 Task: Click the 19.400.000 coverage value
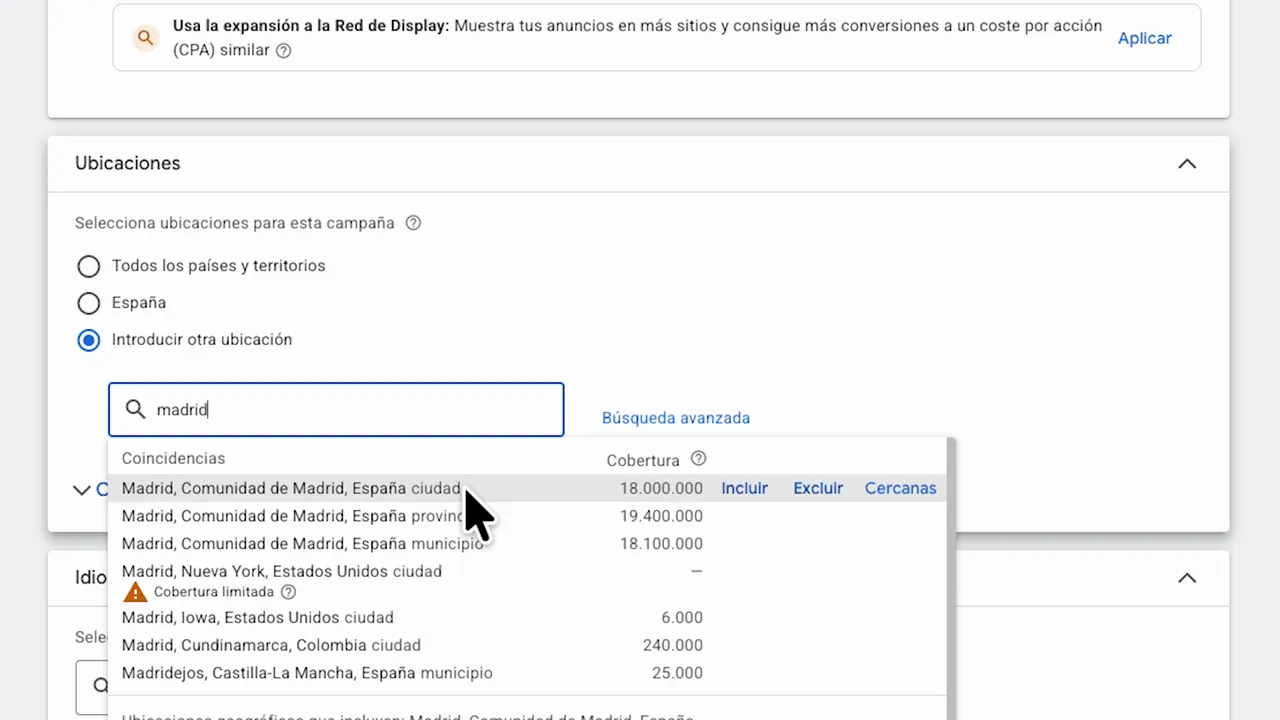pyautogui.click(x=661, y=516)
